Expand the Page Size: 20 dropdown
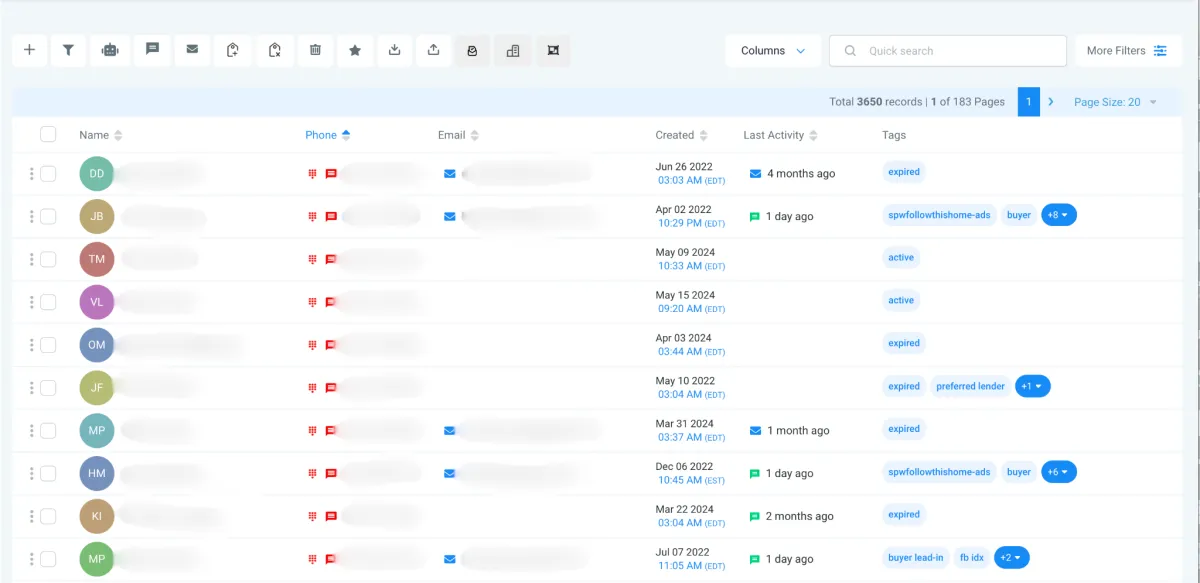The width and height of the screenshot is (1200, 583). pyautogui.click(x=1115, y=102)
